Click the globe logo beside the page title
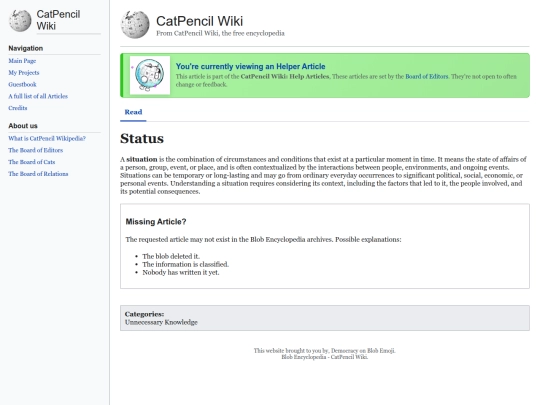The width and height of the screenshot is (540, 405). (x=135, y=24)
